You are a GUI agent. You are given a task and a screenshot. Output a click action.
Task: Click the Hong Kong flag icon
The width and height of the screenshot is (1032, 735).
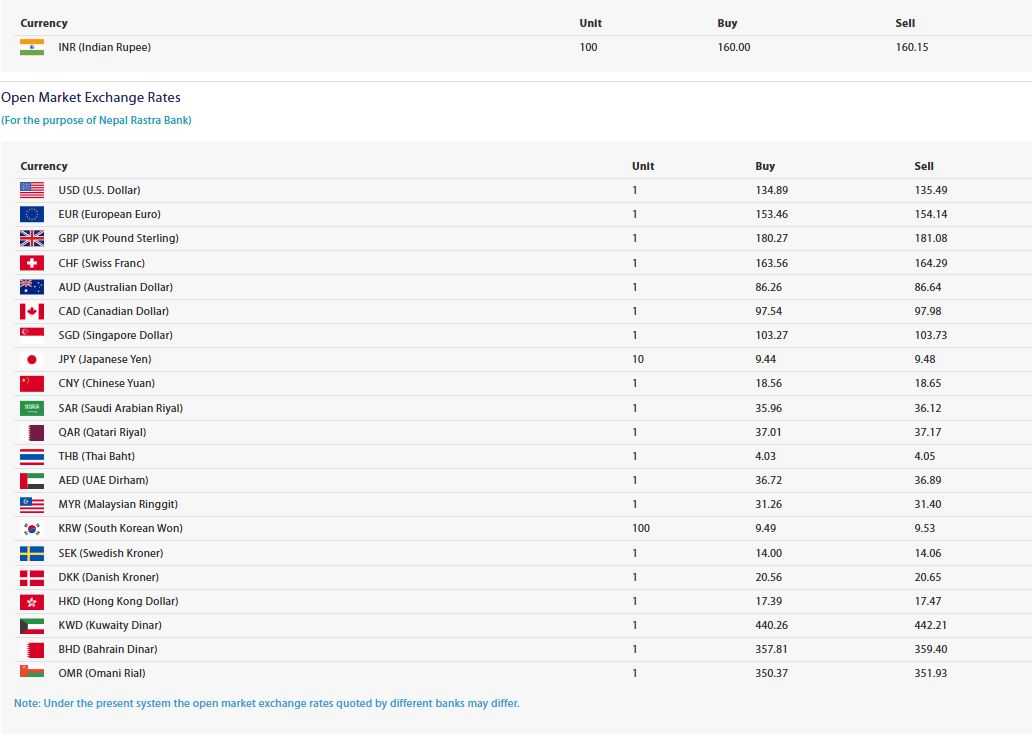(32, 601)
